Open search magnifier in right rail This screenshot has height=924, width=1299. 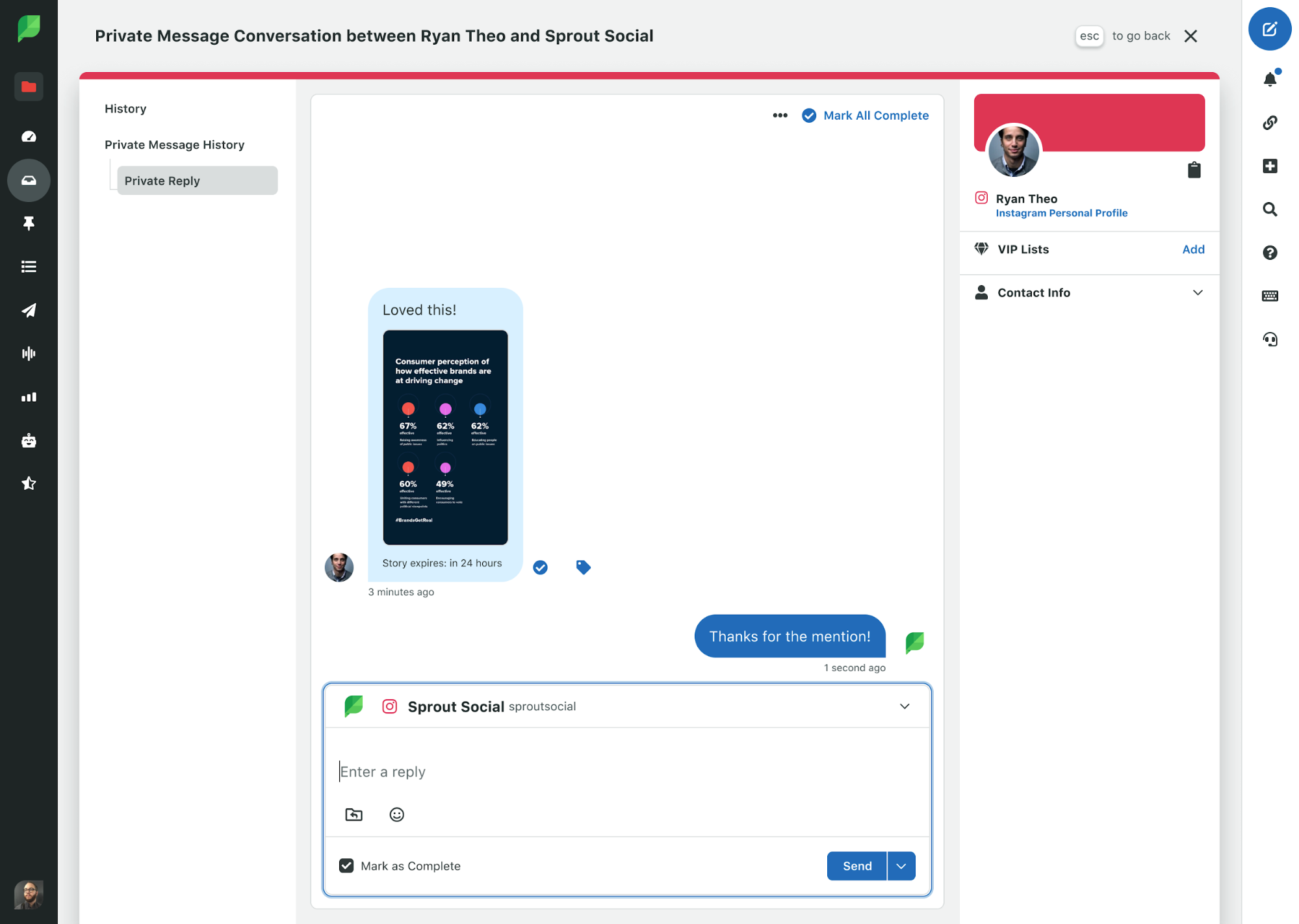(x=1270, y=209)
